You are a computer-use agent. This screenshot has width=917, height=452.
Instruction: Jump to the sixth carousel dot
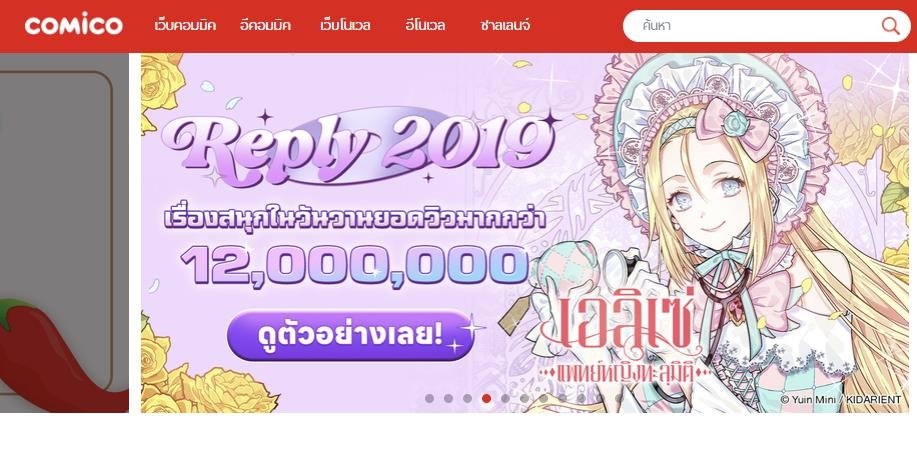tap(525, 398)
